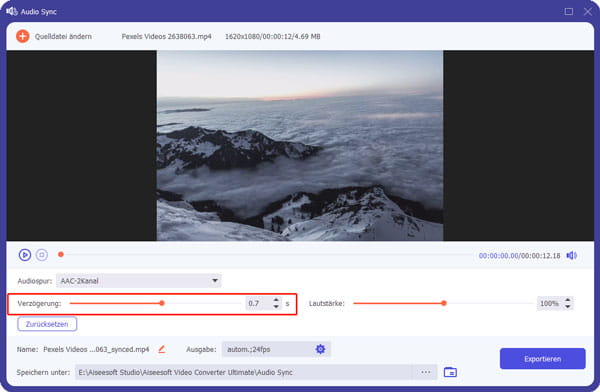This screenshot has height=392, width=600.
Task: Open output settings with the gear icon
Action: click(320, 349)
